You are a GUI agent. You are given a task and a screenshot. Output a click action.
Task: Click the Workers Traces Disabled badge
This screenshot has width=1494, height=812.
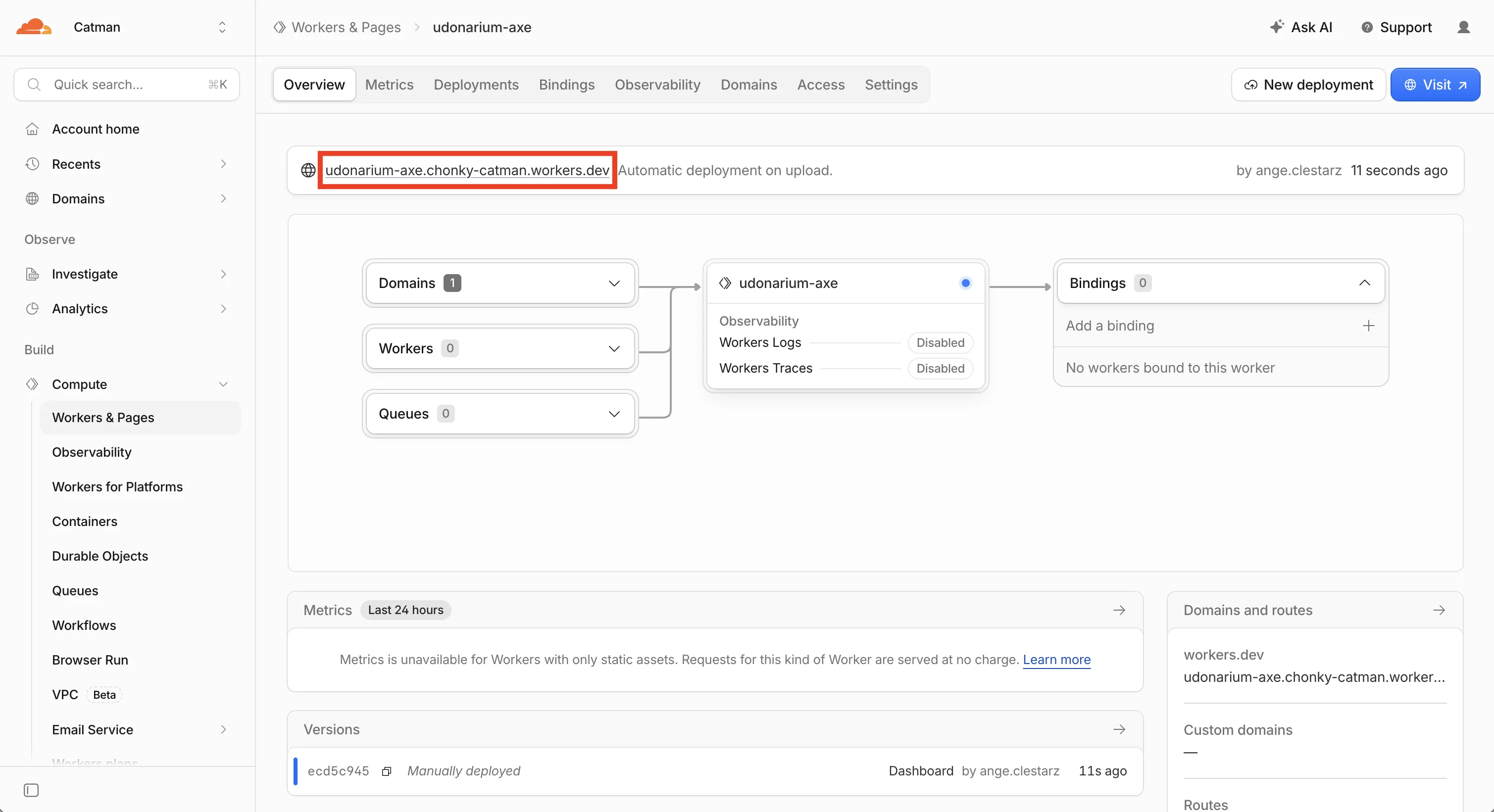point(940,369)
